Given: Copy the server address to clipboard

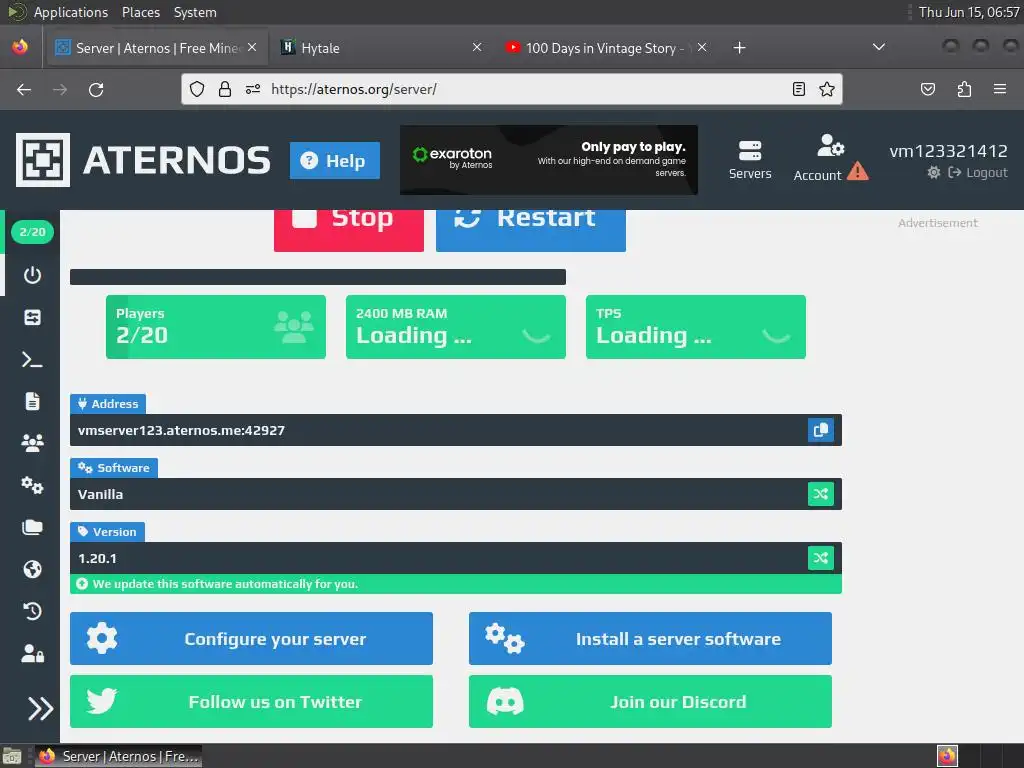Looking at the screenshot, I should 821,430.
